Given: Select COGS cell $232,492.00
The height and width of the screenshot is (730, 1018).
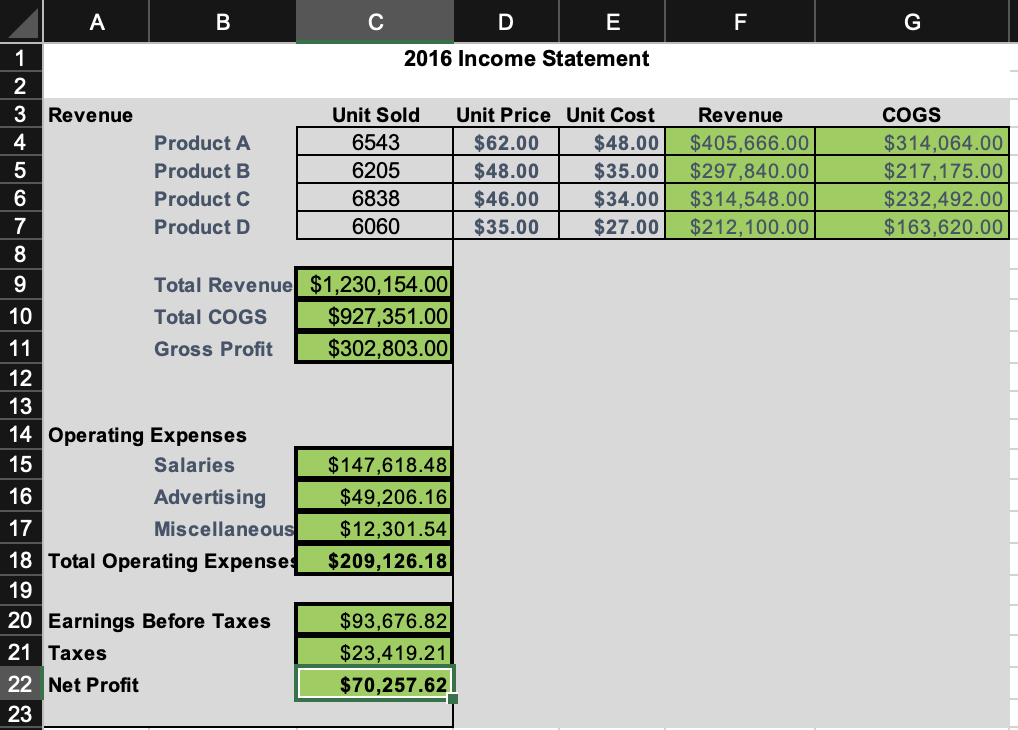Looking at the screenshot, I should pos(912,198).
